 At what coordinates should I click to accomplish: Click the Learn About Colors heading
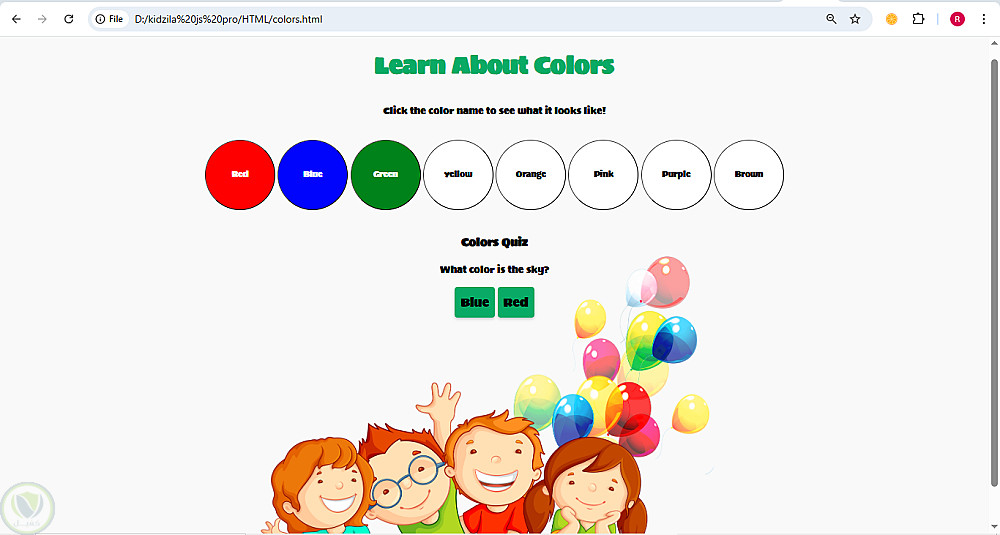[494, 65]
